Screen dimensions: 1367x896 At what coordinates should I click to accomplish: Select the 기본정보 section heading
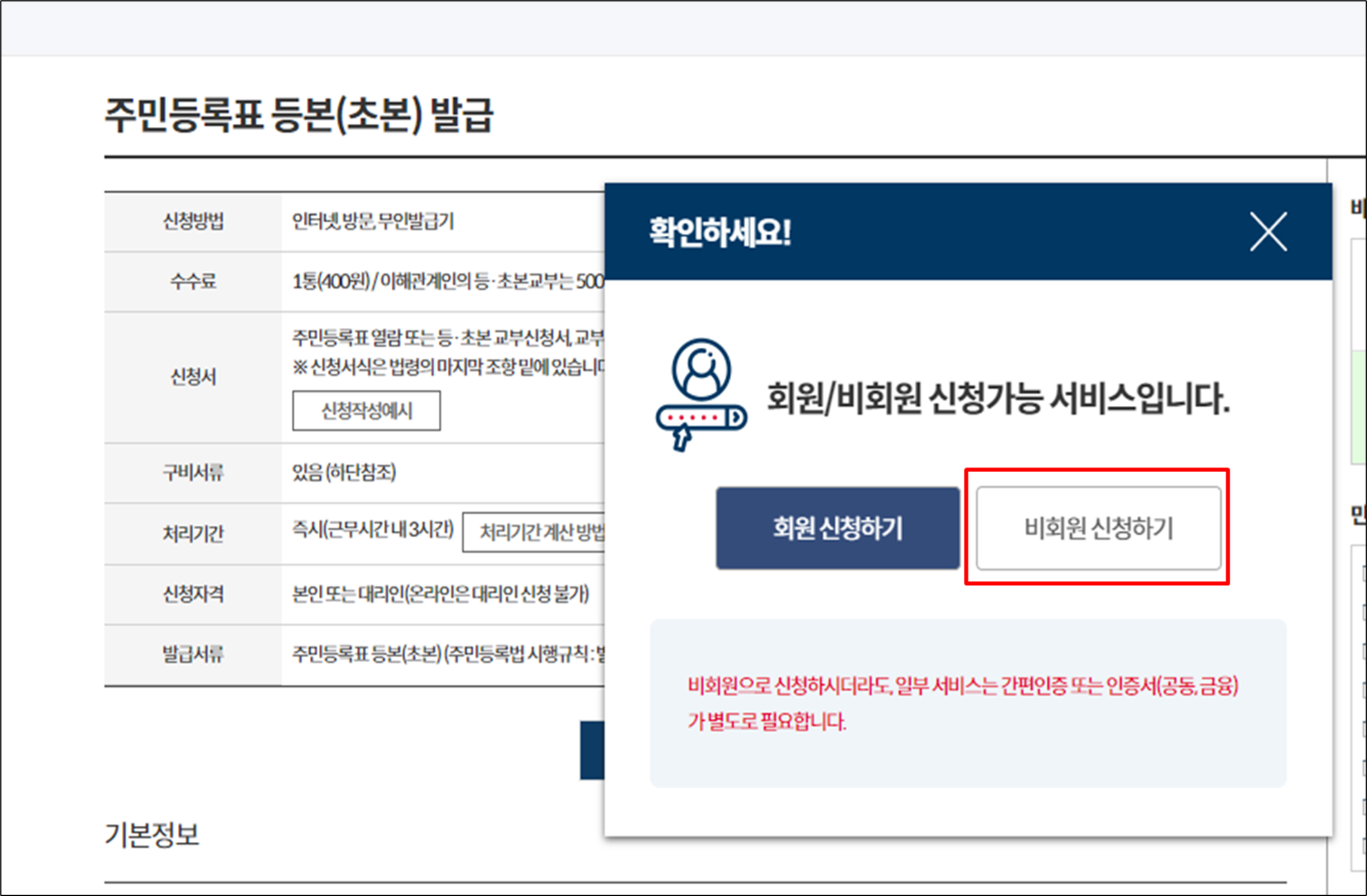152,835
